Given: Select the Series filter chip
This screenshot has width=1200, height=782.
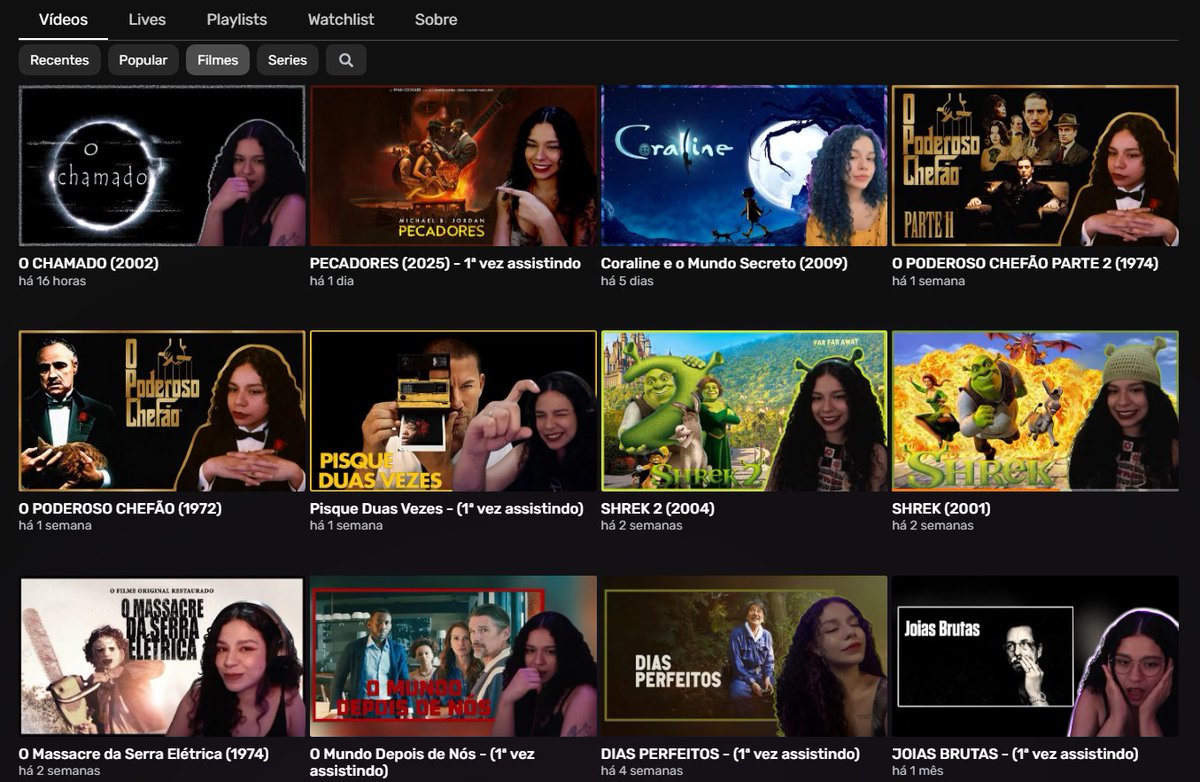Looking at the screenshot, I should pos(287,60).
